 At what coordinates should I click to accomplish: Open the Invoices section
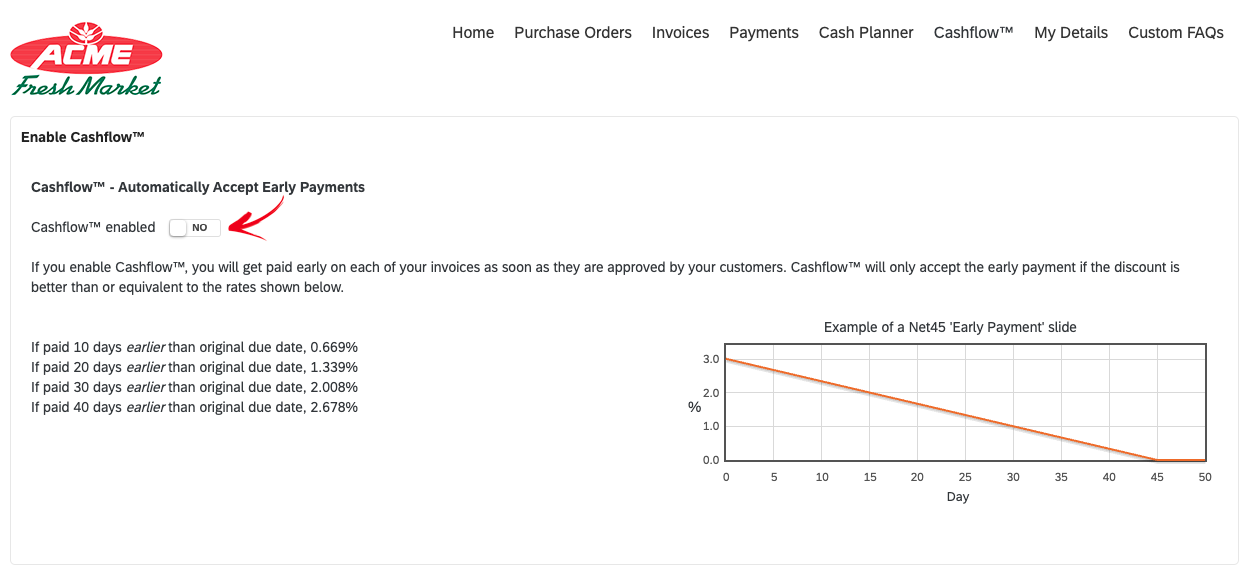pyautogui.click(x=680, y=32)
